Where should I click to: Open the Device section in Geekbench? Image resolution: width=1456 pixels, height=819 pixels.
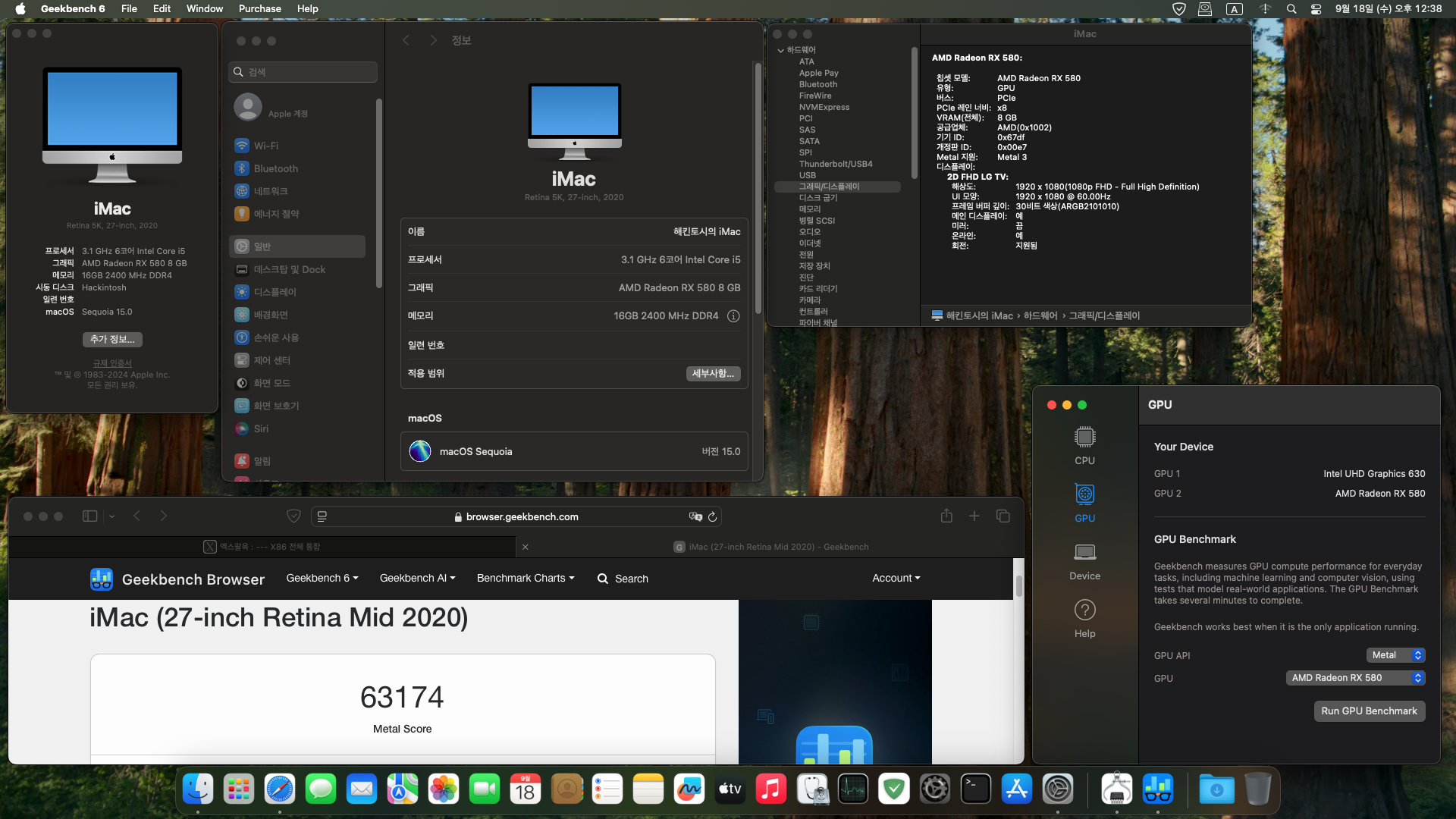click(x=1084, y=561)
